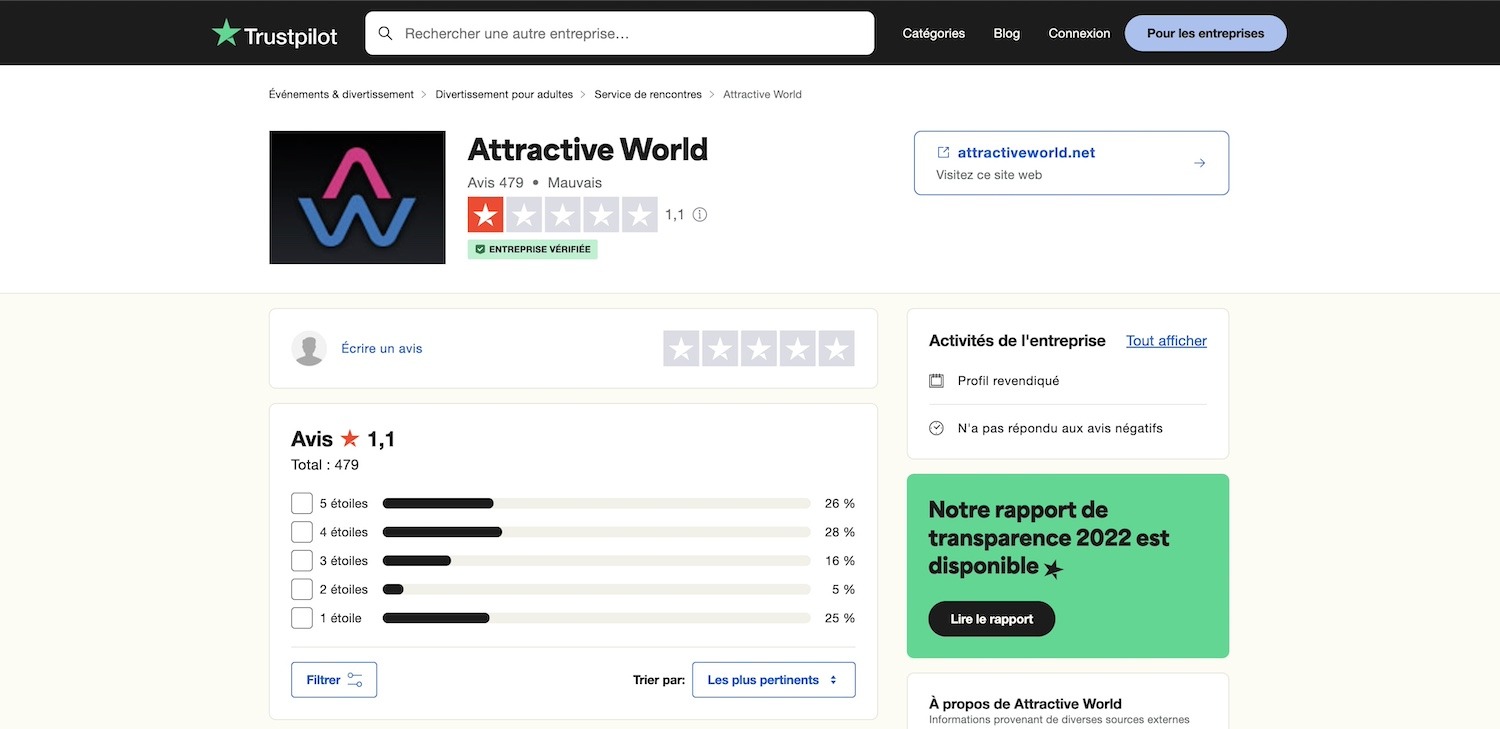Screen dimensions: 1500x729
Task: Click the company search input field
Action: [620, 33]
